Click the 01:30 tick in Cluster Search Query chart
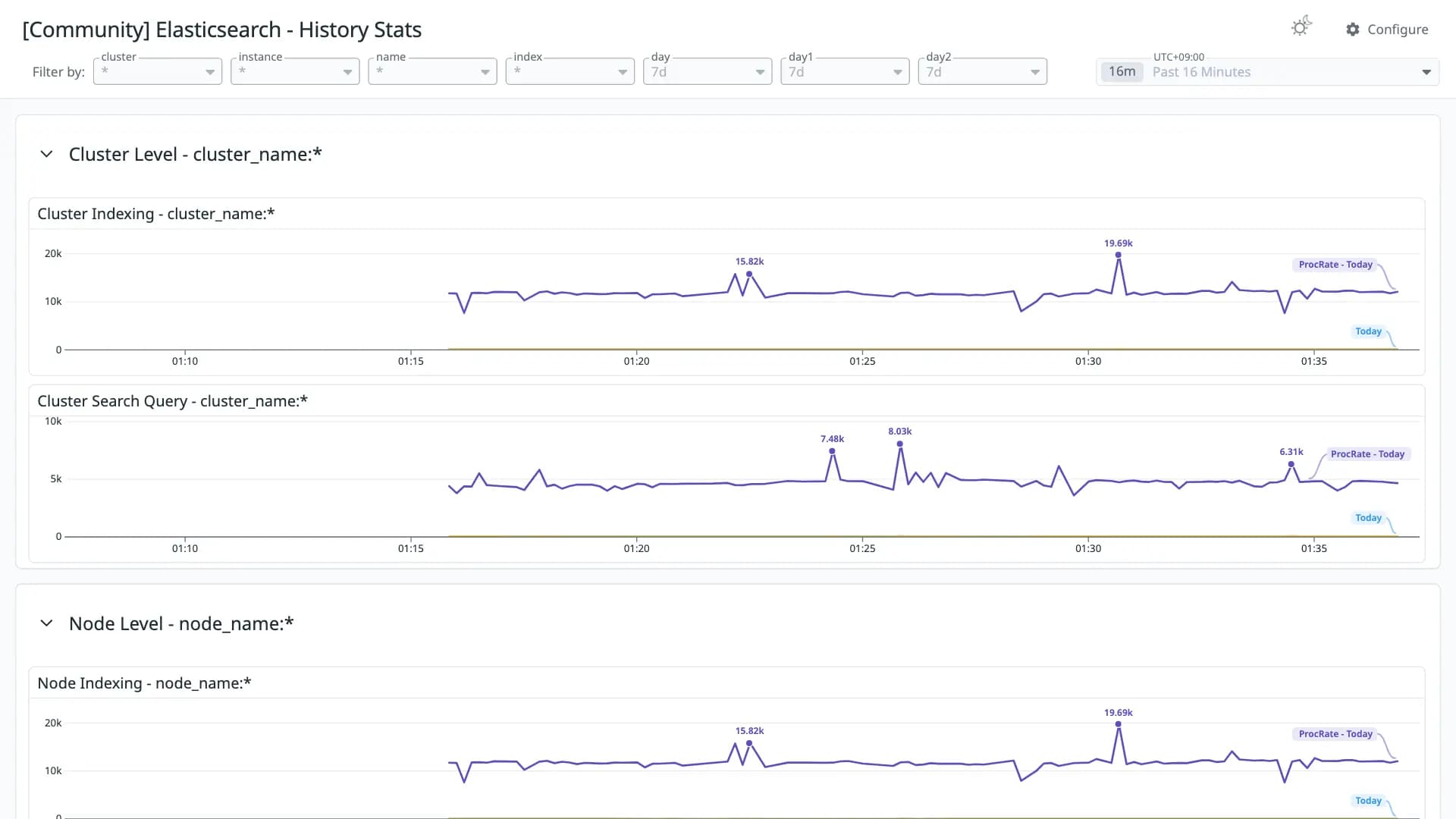The height and width of the screenshot is (819, 1456). (x=1087, y=548)
